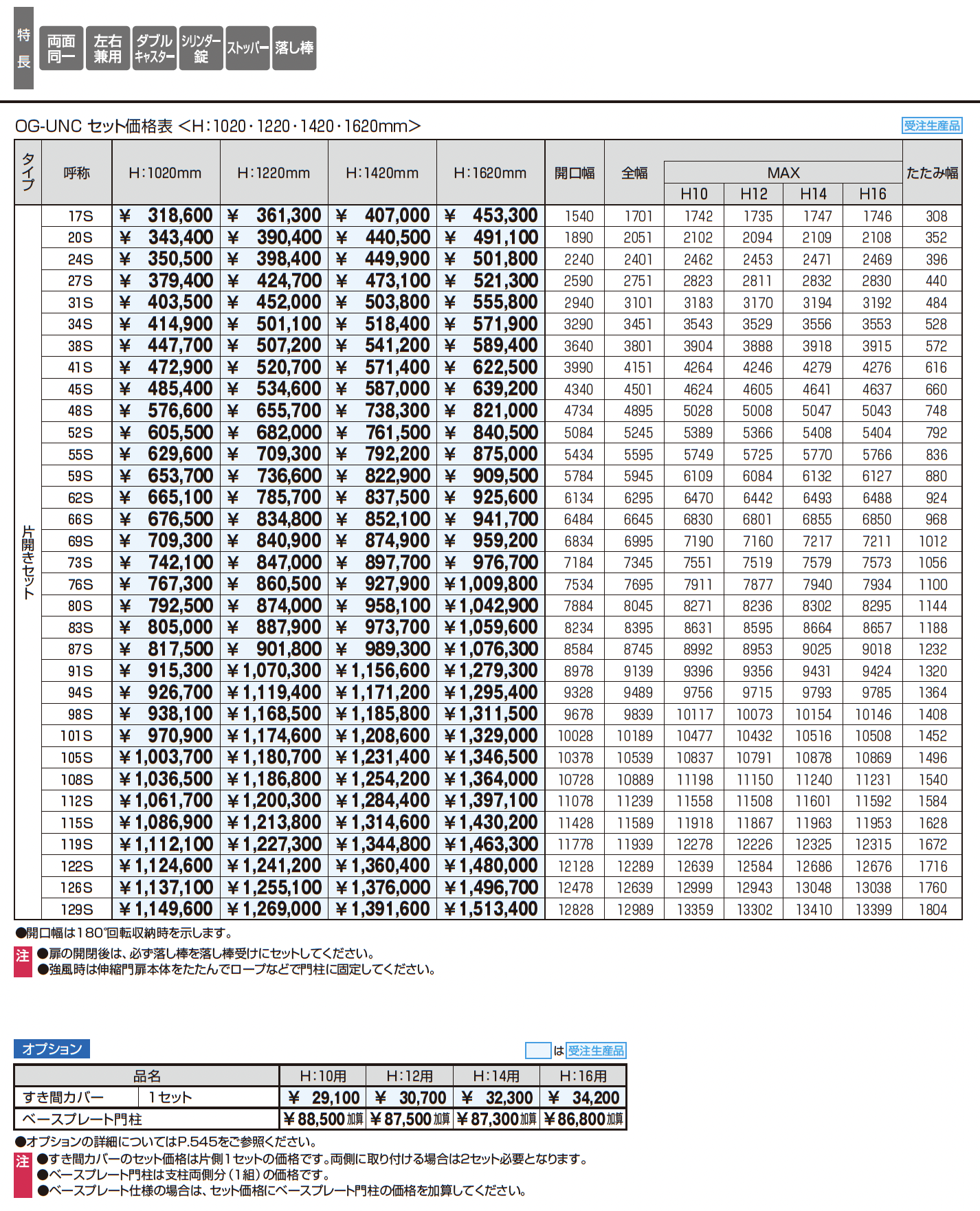The width and height of the screenshot is (980, 1211).
Task: Click the H:1620mm column header
Action: pyautogui.click(x=491, y=173)
